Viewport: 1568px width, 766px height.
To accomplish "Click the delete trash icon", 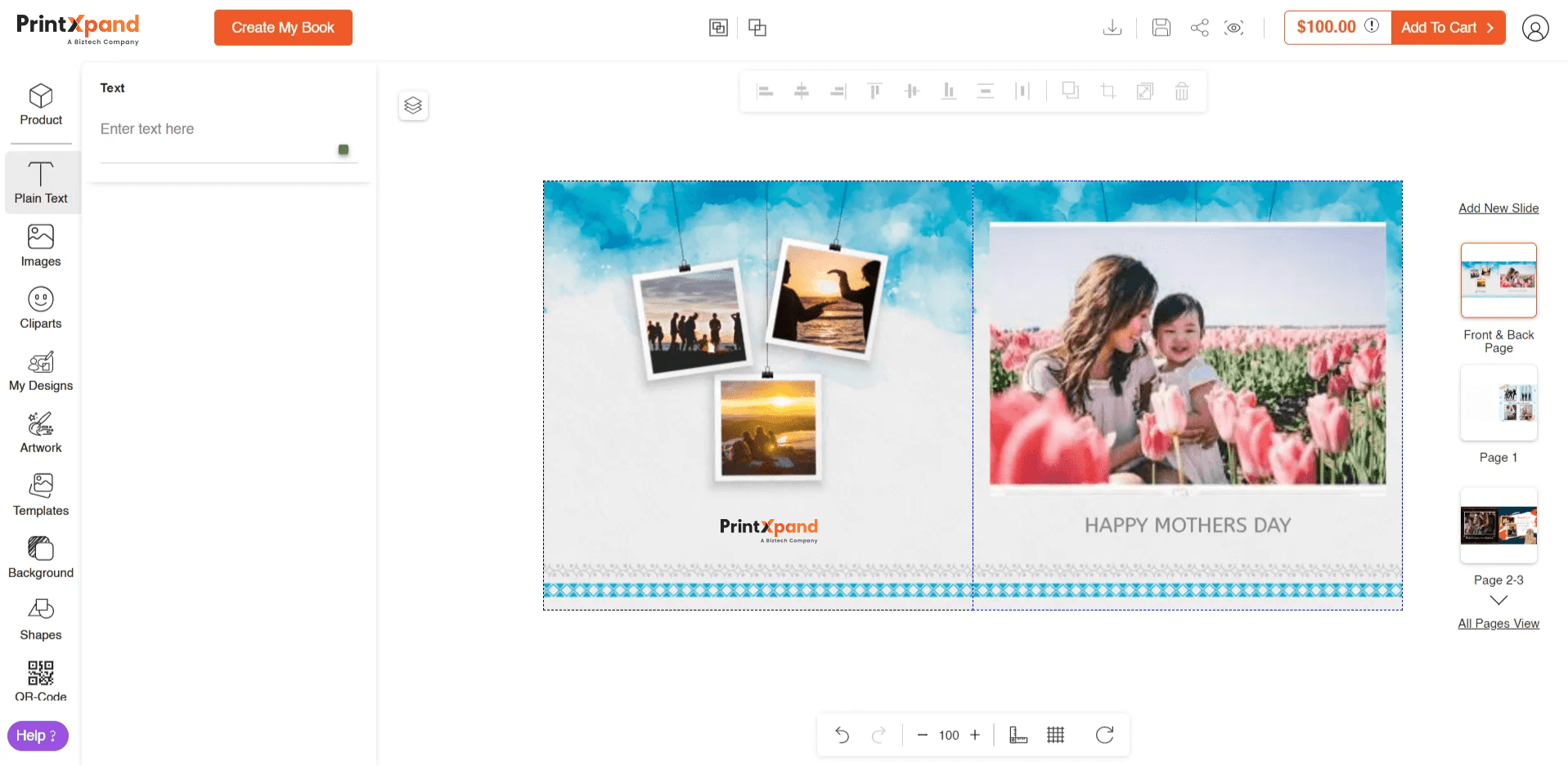I will point(1181,91).
